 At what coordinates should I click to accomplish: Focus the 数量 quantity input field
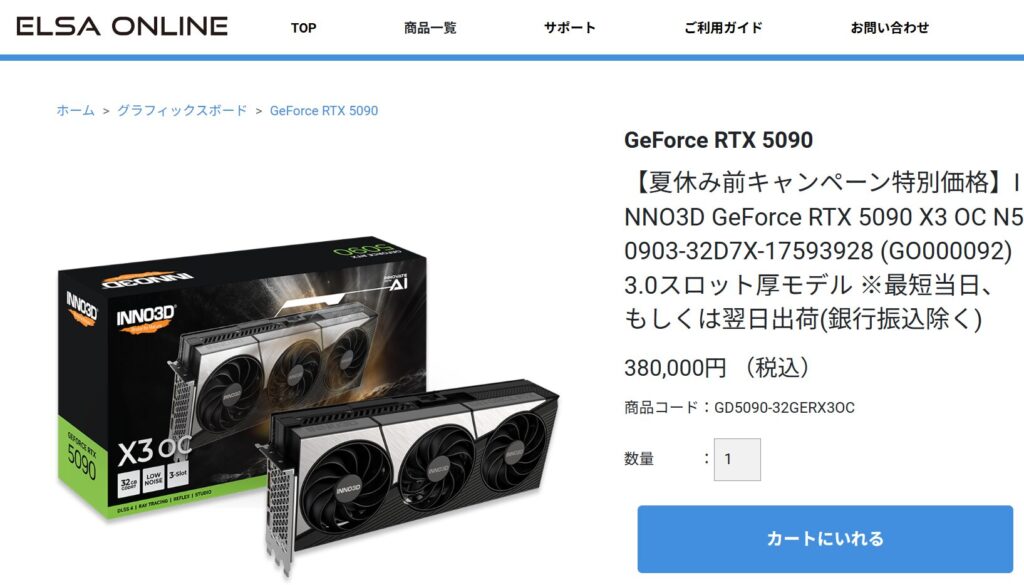click(737, 460)
